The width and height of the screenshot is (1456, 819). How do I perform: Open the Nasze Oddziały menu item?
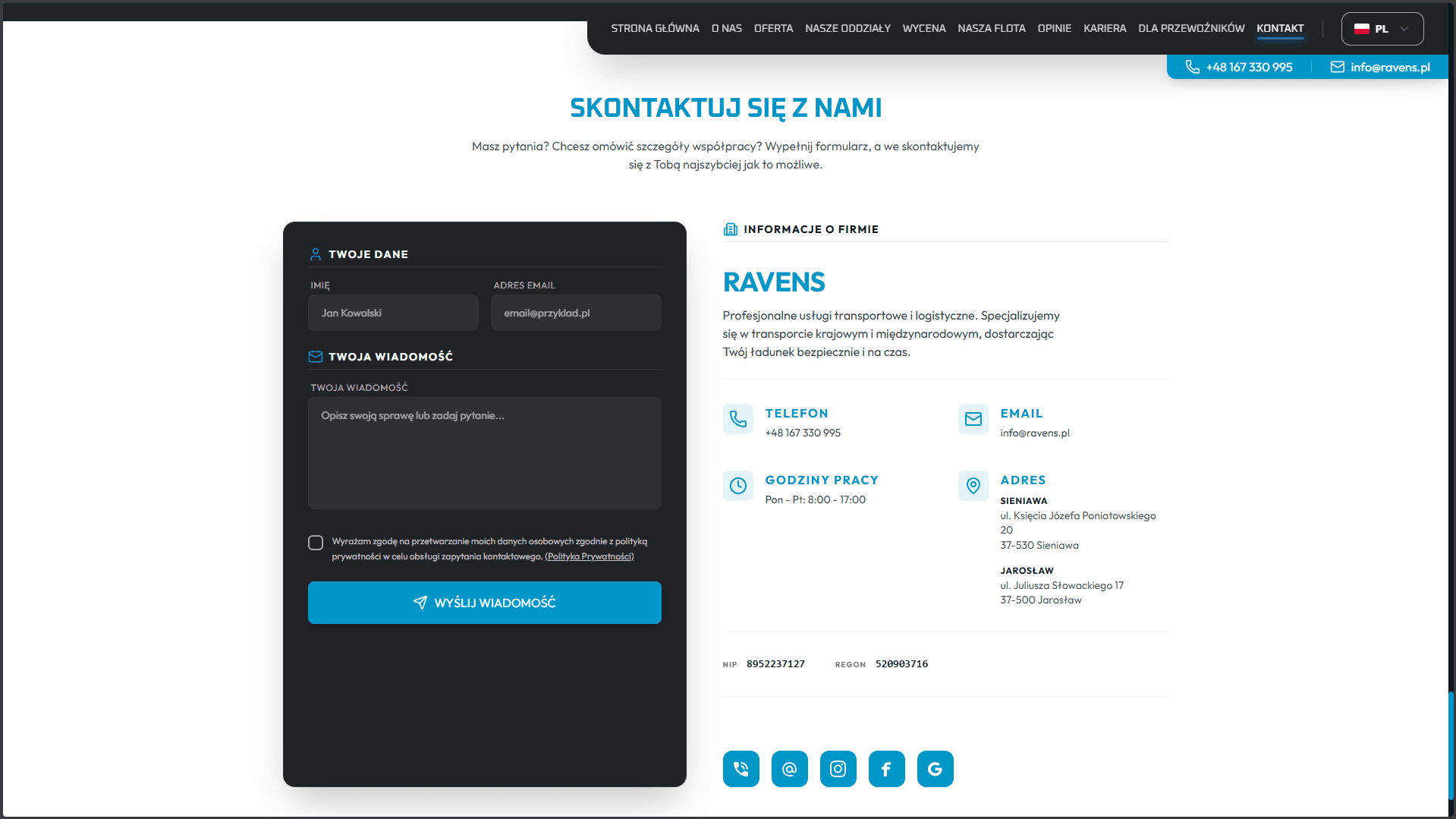847,28
